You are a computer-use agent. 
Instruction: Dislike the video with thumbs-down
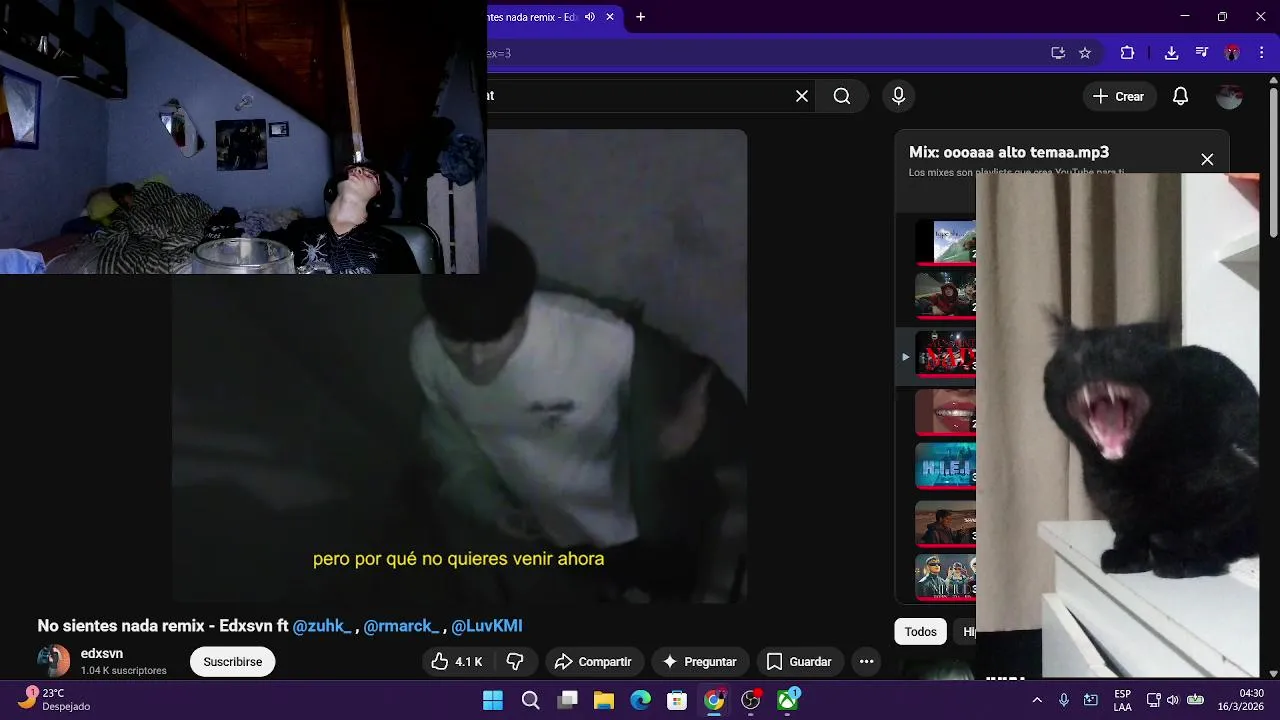516,661
